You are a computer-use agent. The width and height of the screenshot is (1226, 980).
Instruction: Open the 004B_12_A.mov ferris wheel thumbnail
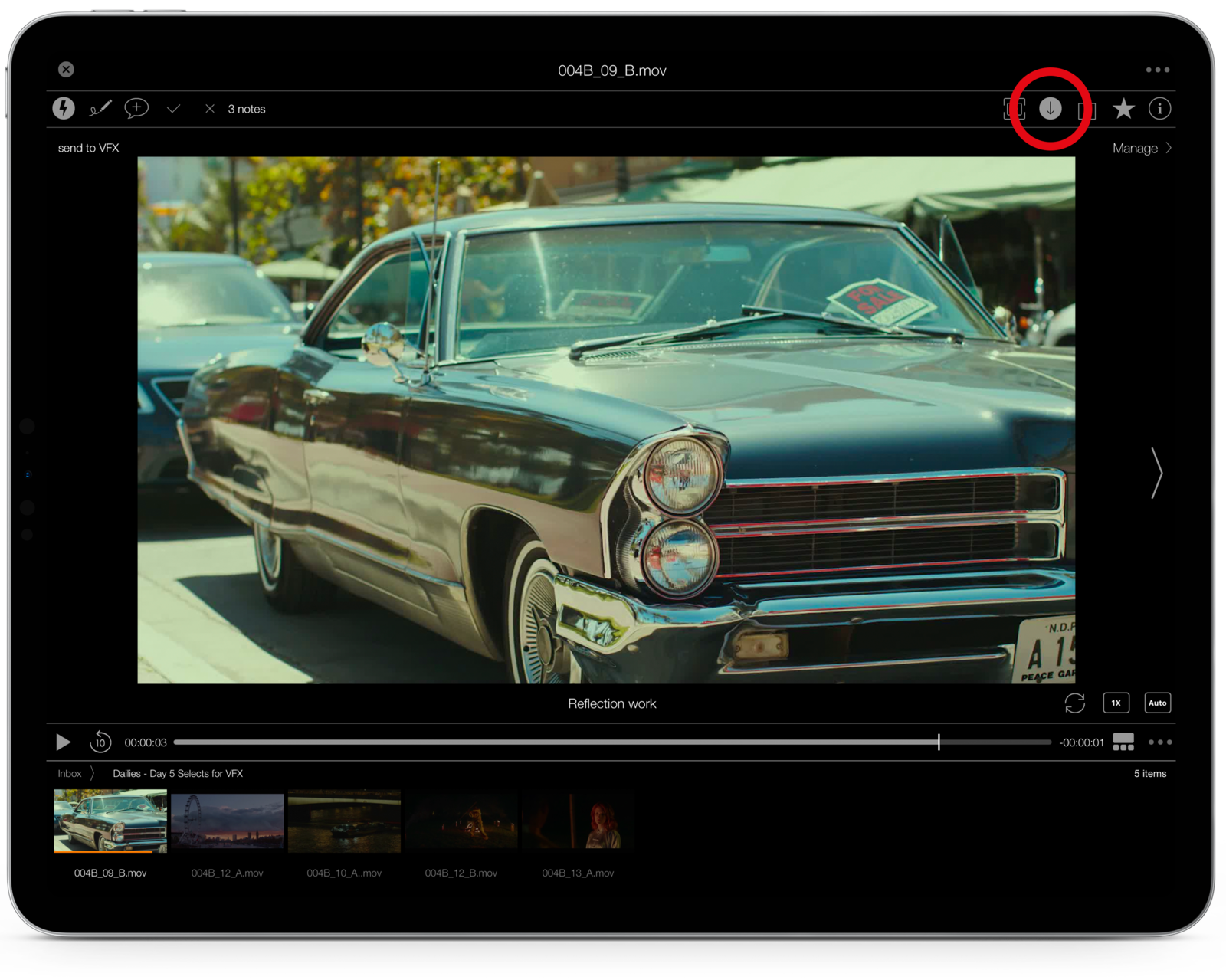click(228, 821)
